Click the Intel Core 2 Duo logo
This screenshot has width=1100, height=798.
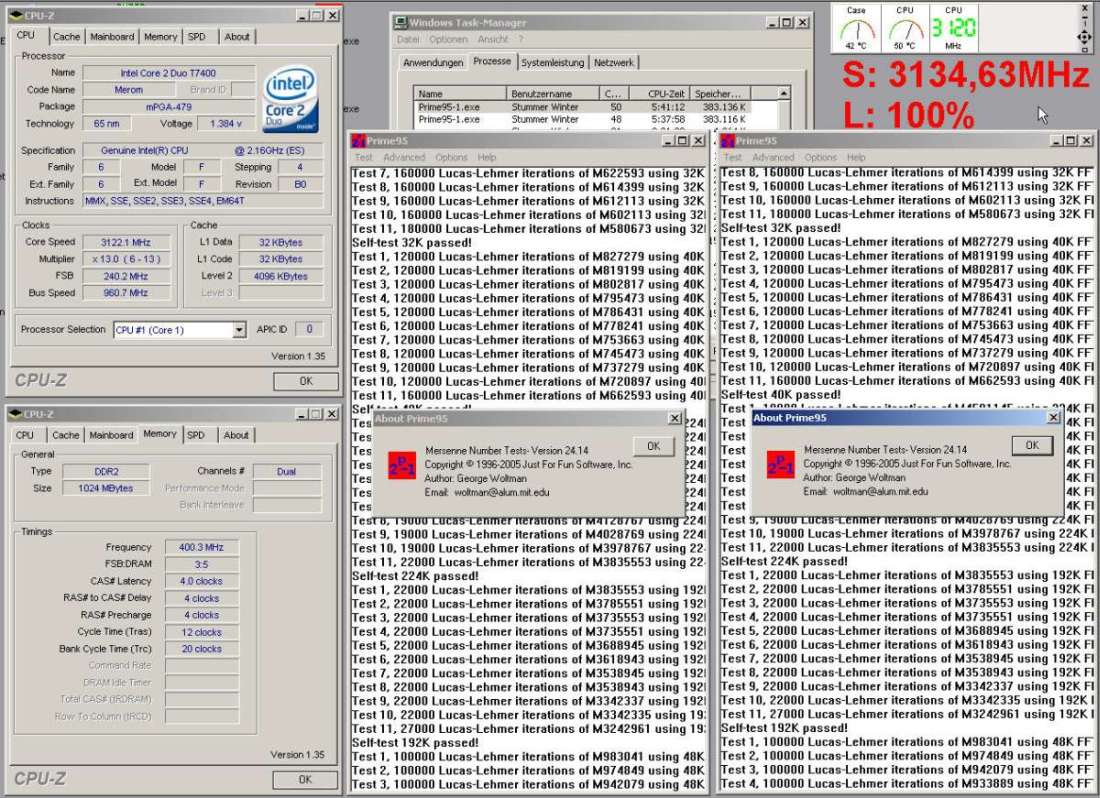click(290, 99)
